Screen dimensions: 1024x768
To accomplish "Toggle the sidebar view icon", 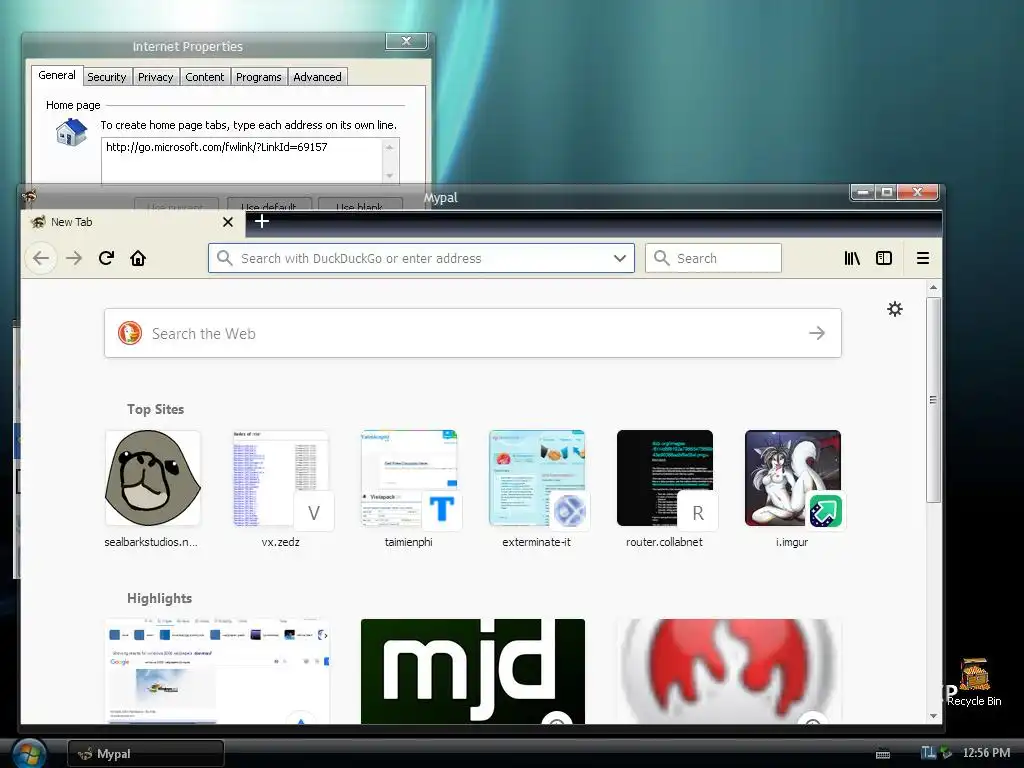I will click(884, 258).
